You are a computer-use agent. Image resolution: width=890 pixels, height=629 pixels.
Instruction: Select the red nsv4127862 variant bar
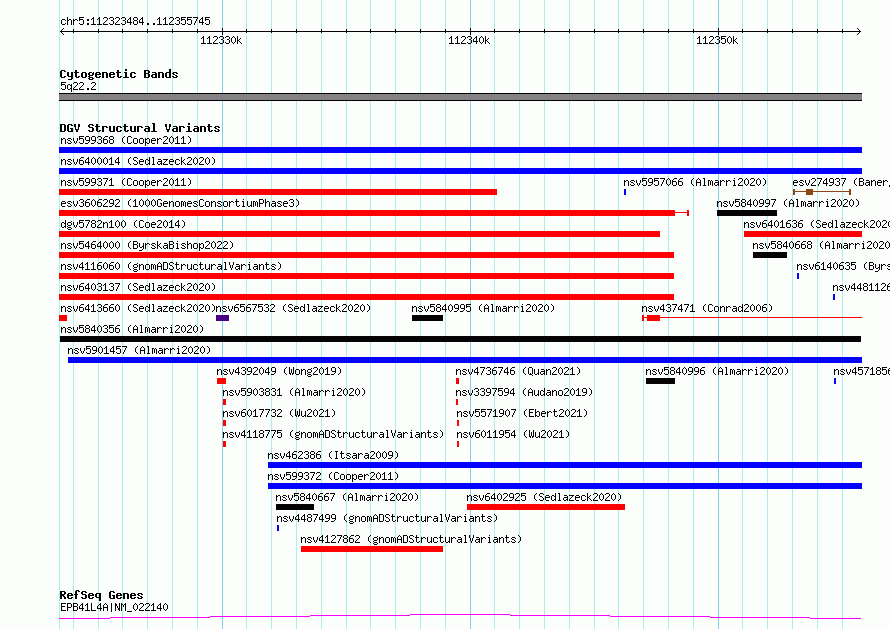[372, 549]
